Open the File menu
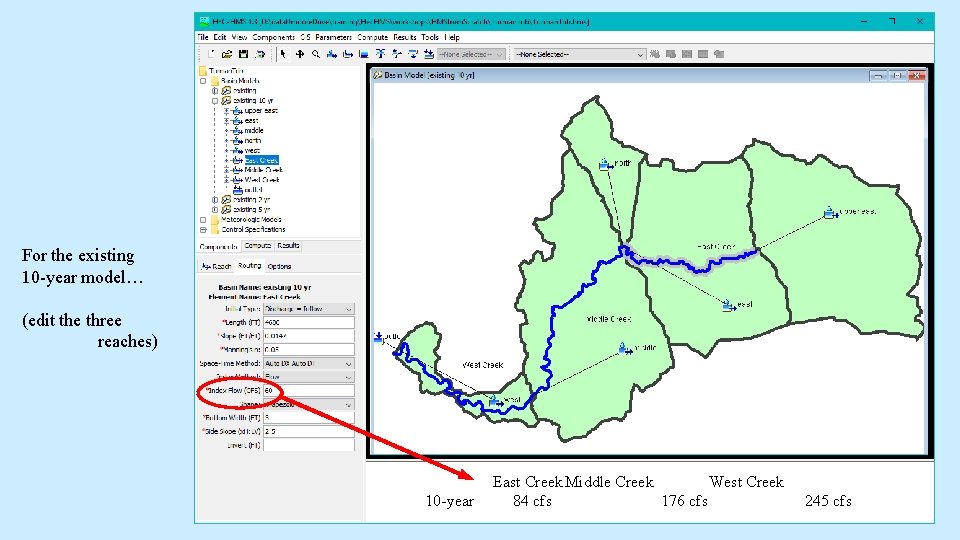This screenshot has width=960, height=540. coord(203,37)
